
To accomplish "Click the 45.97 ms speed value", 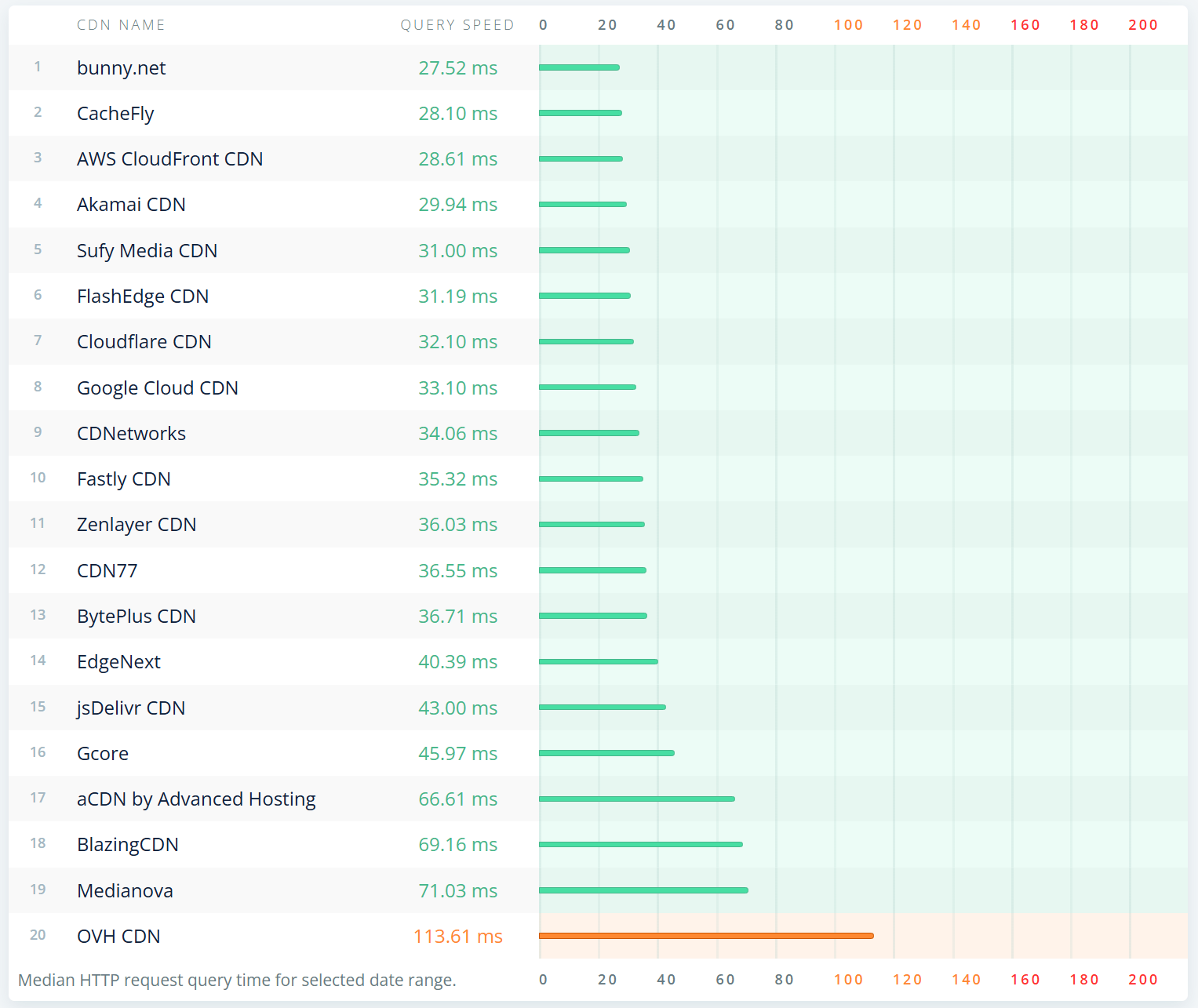I will tap(458, 754).
